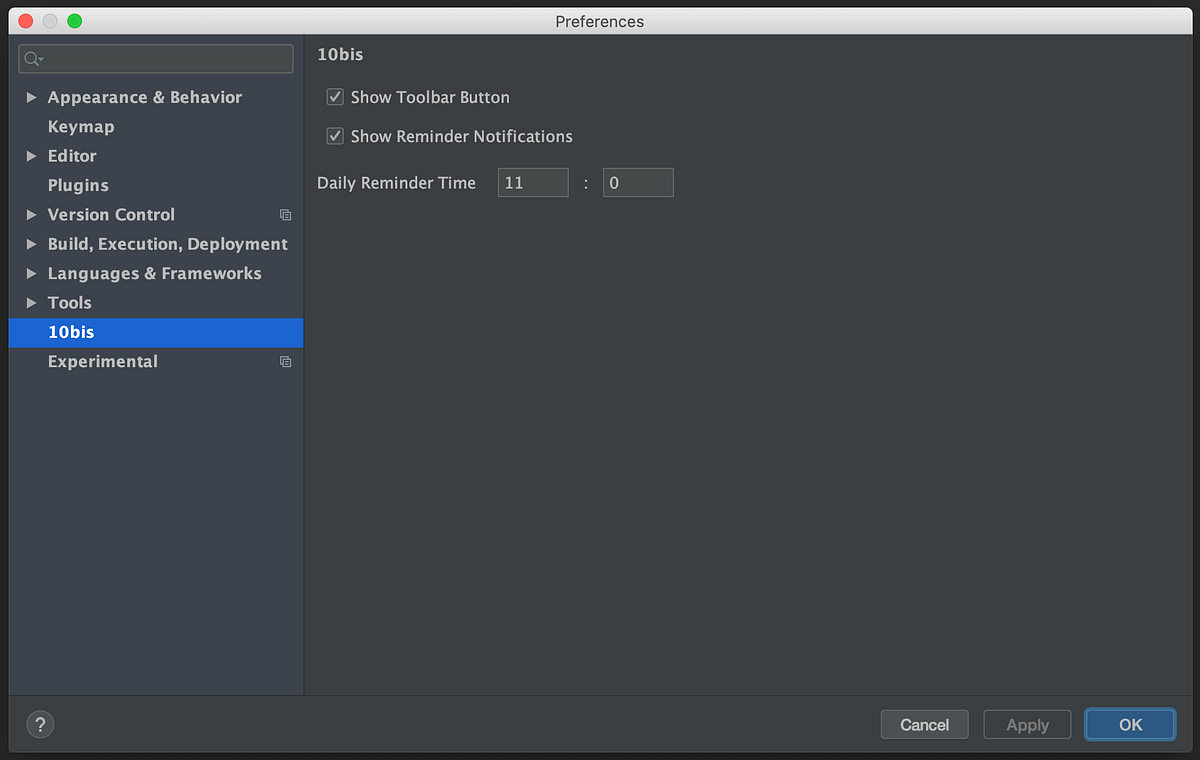This screenshot has height=760, width=1200.
Task: Select the Keymap settings entry
Action: coord(81,126)
